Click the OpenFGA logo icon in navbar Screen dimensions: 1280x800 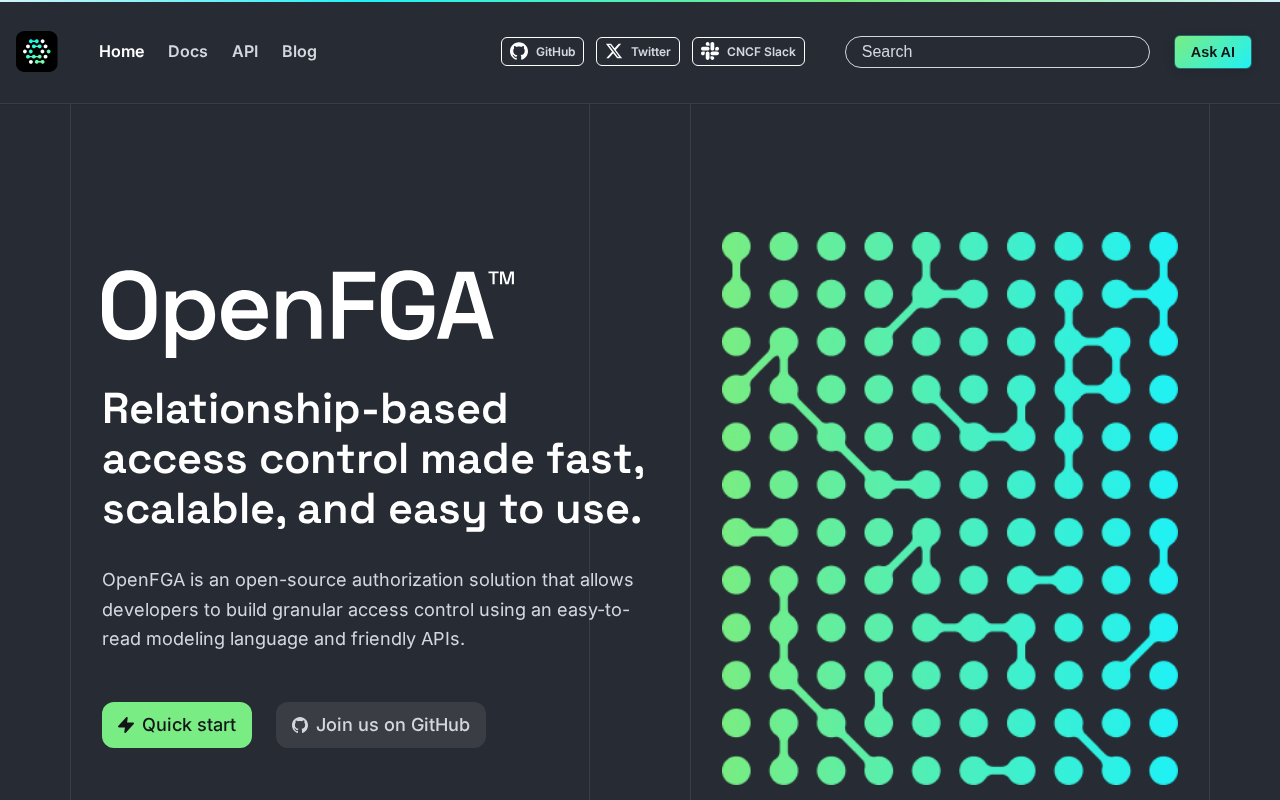pyautogui.click(x=37, y=51)
